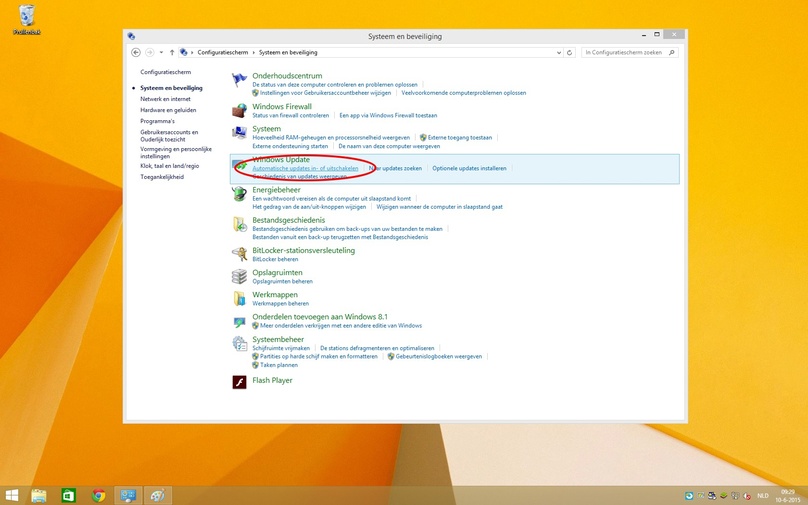The image size is (808, 505).
Task: Click Een app via Windows Firewall toestaan
Action: click(x=388, y=115)
